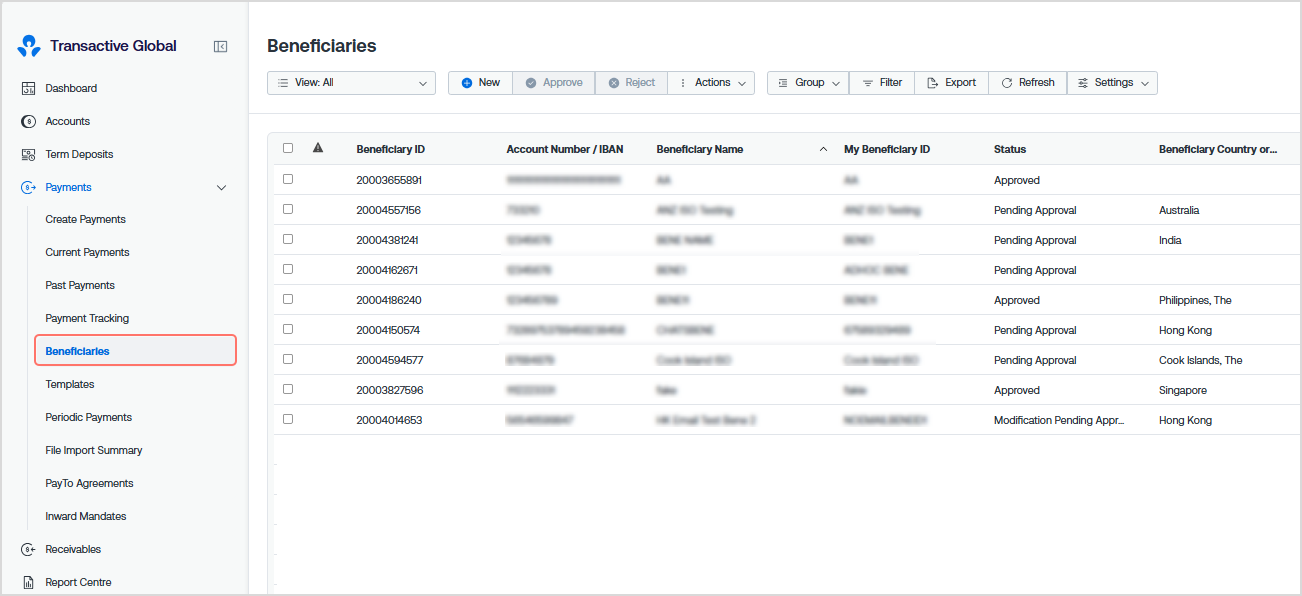Open the View: All dropdown
The image size is (1302, 596).
click(351, 83)
